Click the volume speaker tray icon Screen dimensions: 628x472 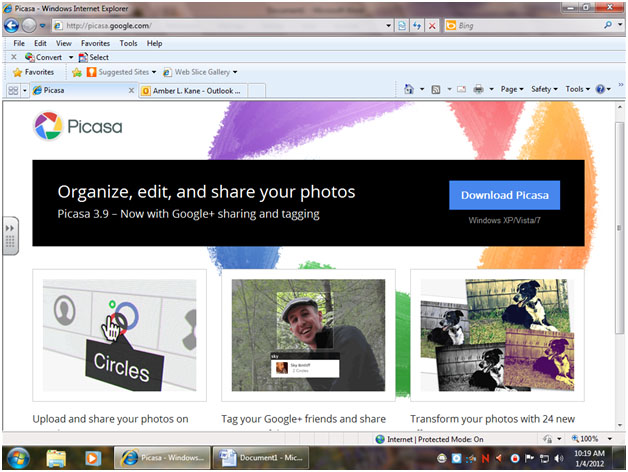(559, 458)
